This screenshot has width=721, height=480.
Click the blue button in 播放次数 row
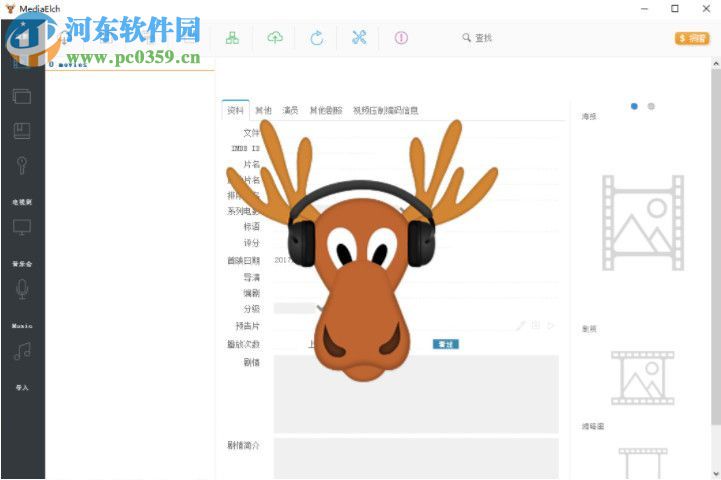pyautogui.click(x=446, y=344)
